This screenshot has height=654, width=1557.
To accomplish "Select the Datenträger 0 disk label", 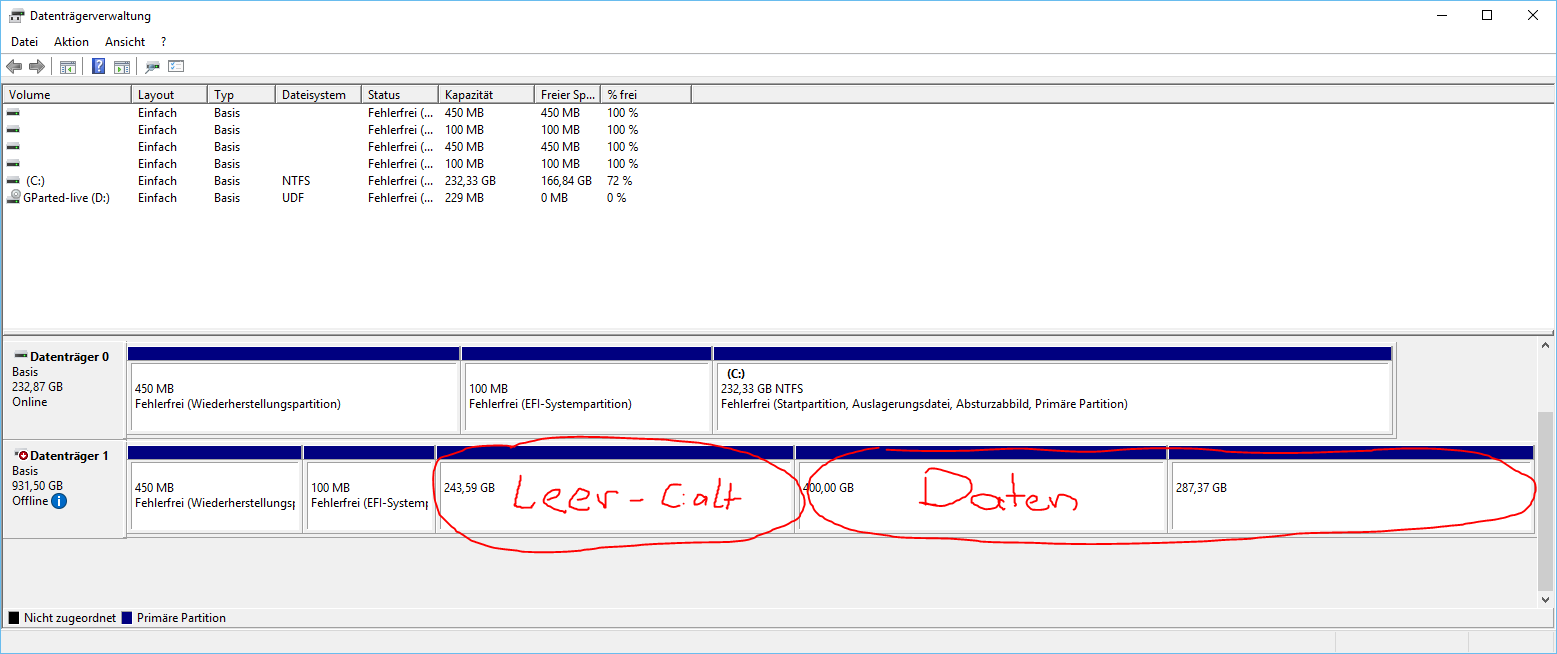I will pyautogui.click(x=64, y=388).
